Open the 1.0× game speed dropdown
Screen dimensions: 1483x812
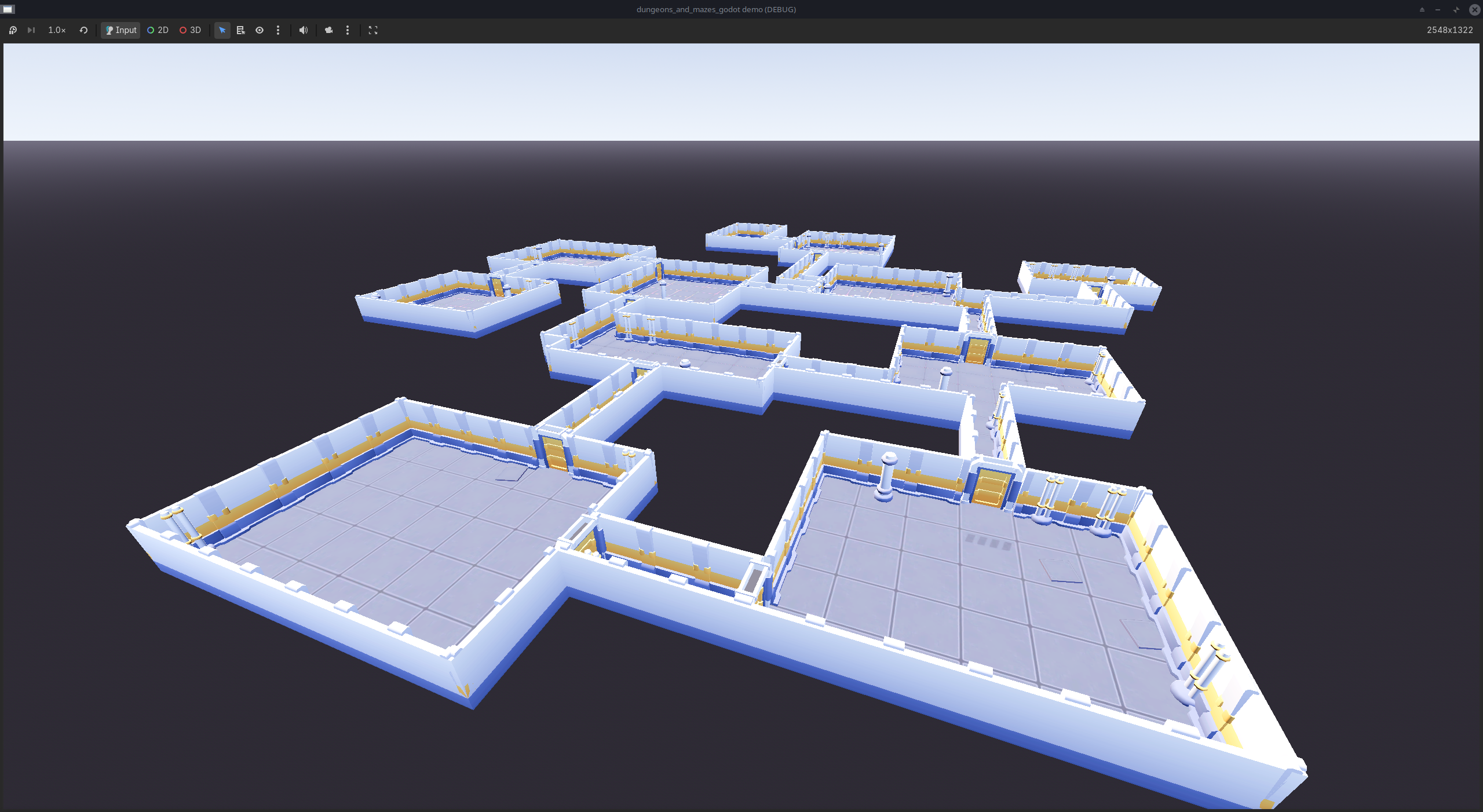pos(57,30)
